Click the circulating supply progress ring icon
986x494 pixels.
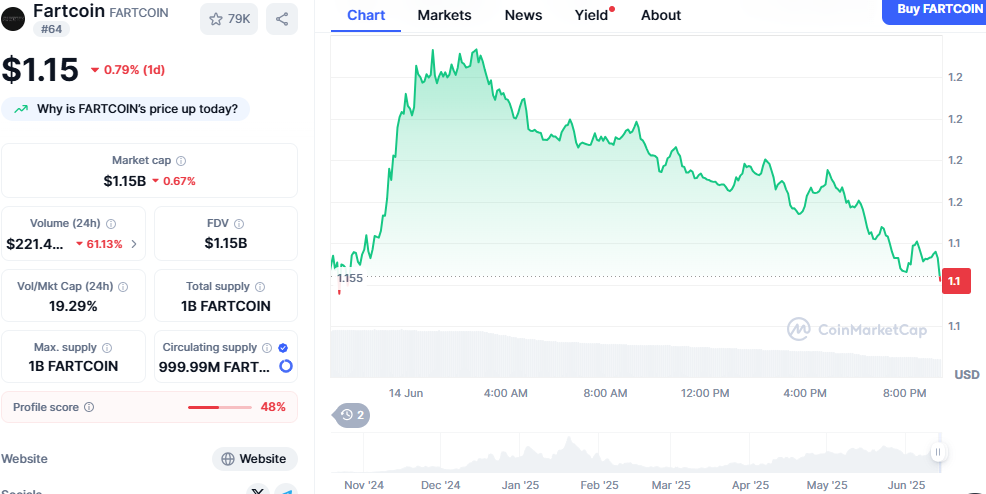pos(285,366)
